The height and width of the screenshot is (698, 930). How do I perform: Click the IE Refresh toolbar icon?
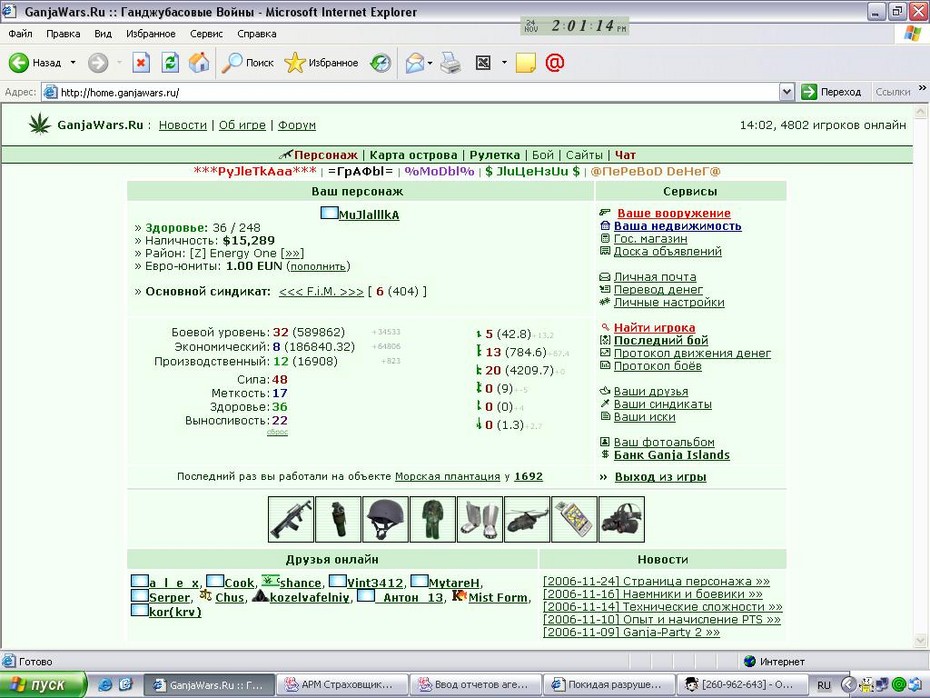click(170, 62)
